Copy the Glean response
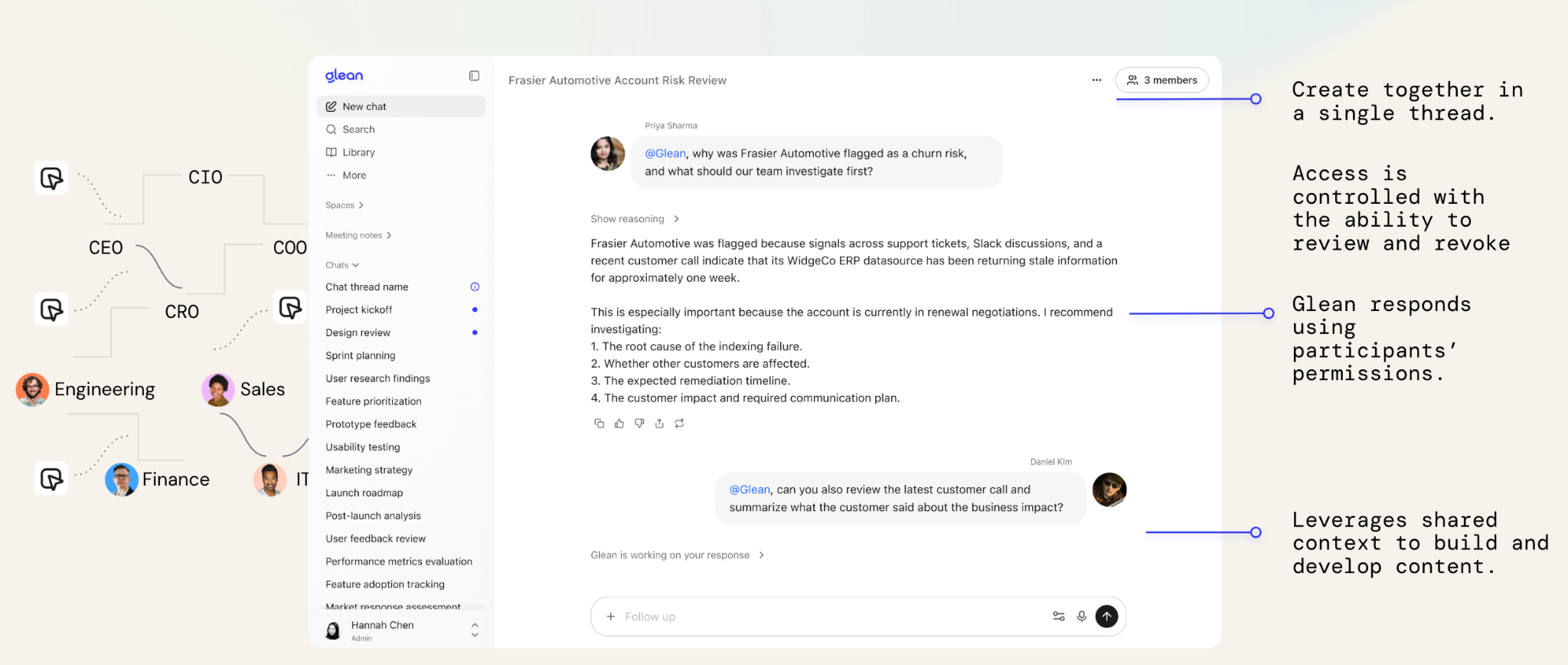The image size is (1568, 665). point(599,423)
